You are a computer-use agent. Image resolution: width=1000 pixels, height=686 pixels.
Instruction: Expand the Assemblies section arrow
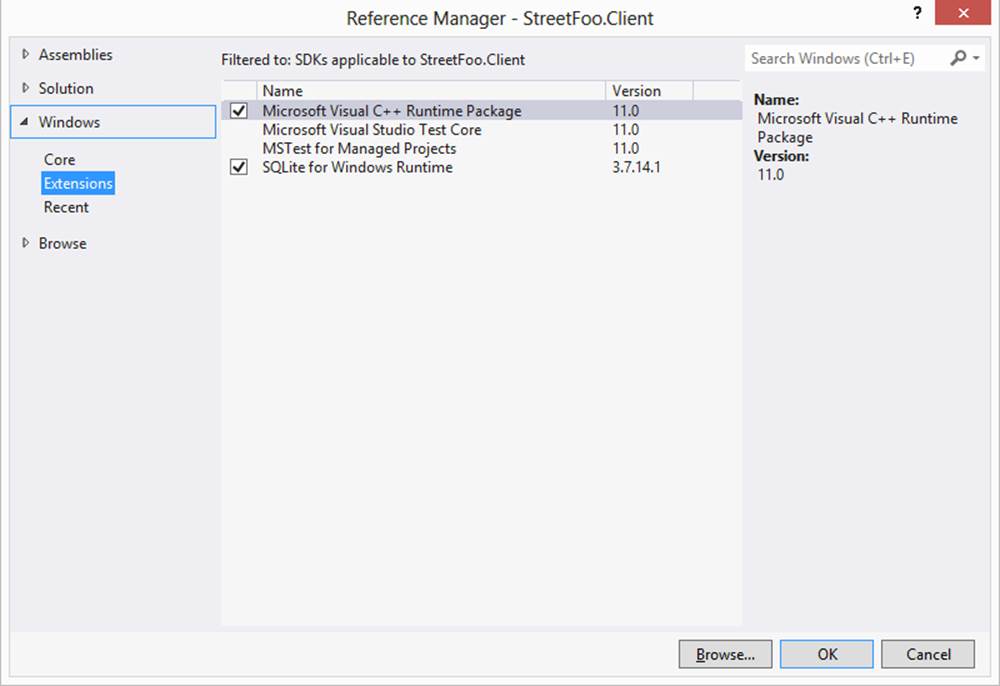pyautogui.click(x=26, y=54)
